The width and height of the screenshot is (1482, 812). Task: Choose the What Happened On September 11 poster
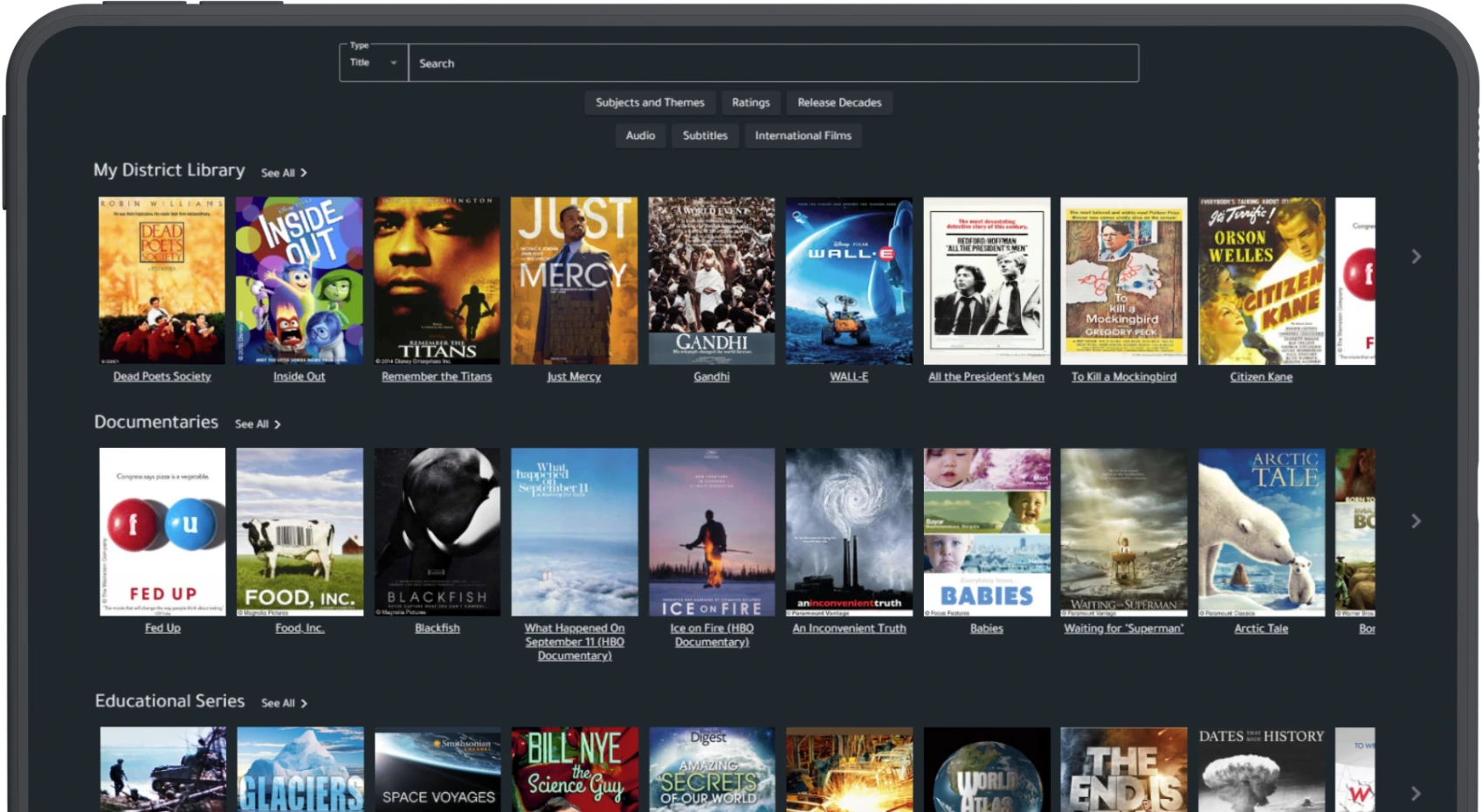pos(575,532)
